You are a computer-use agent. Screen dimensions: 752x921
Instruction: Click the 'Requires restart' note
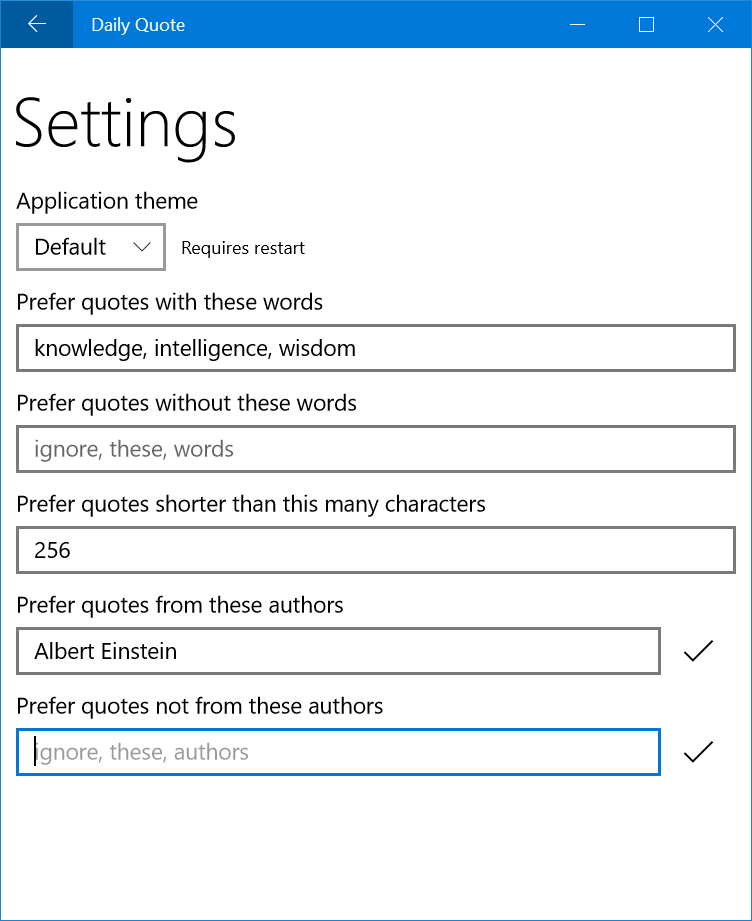click(243, 248)
